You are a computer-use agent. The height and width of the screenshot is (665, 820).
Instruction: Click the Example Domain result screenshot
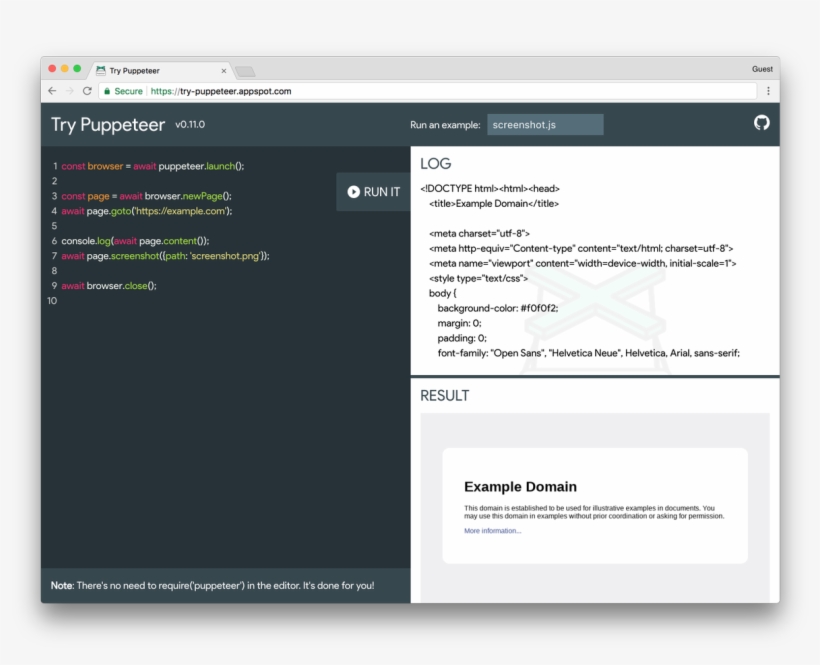point(594,505)
